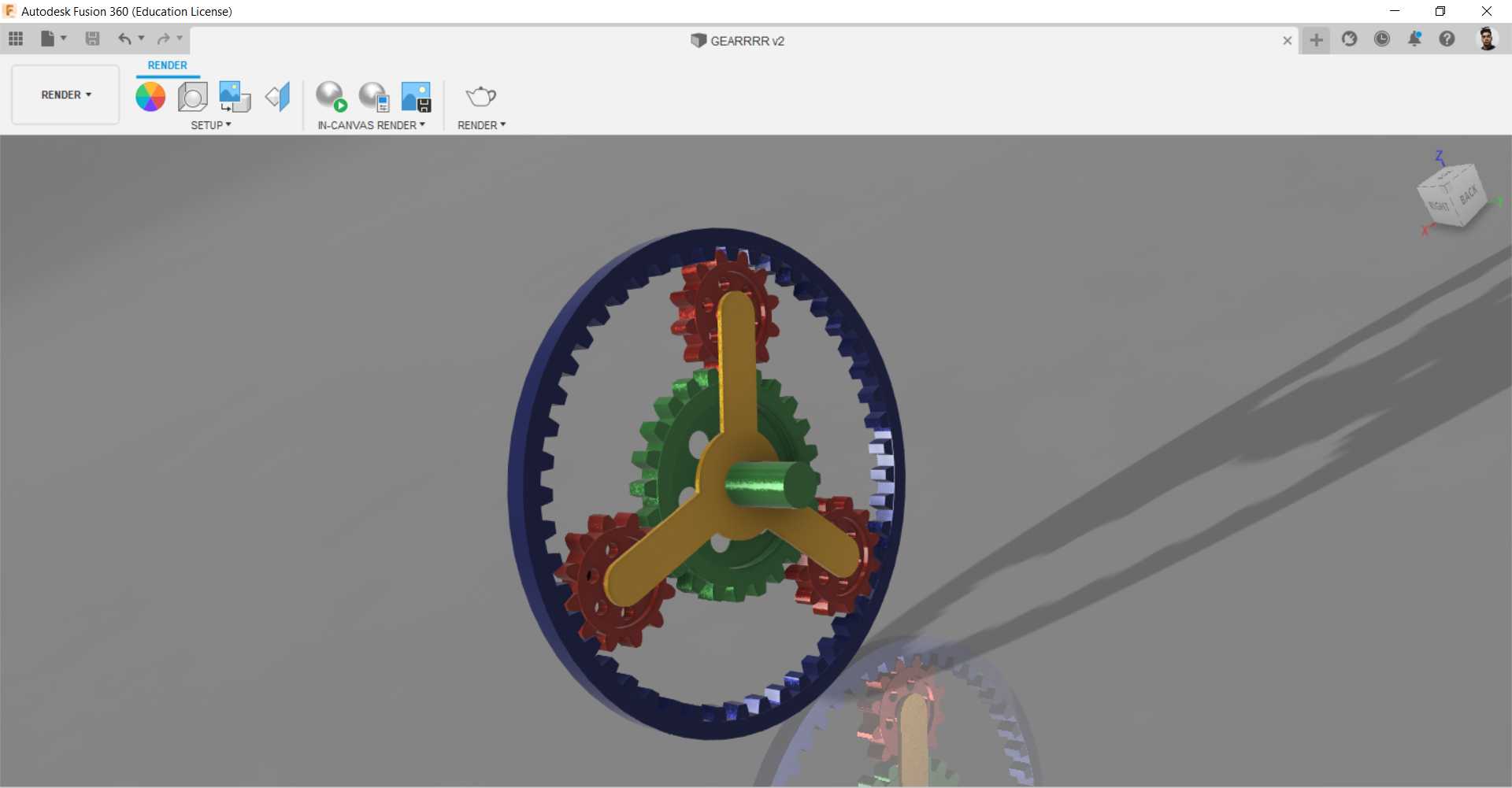Open Scene Settings tool

pyautogui.click(x=193, y=97)
